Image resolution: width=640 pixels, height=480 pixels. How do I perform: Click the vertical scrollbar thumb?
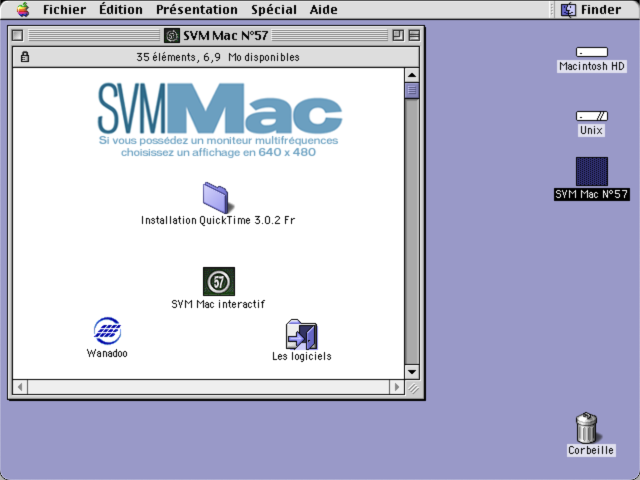[x=412, y=90]
